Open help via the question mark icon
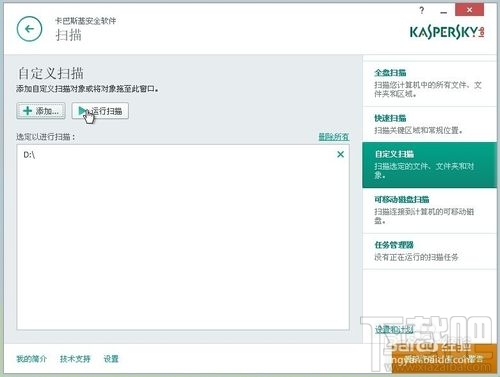Viewport: 500px width, 377px height. [x=422, y=11]
